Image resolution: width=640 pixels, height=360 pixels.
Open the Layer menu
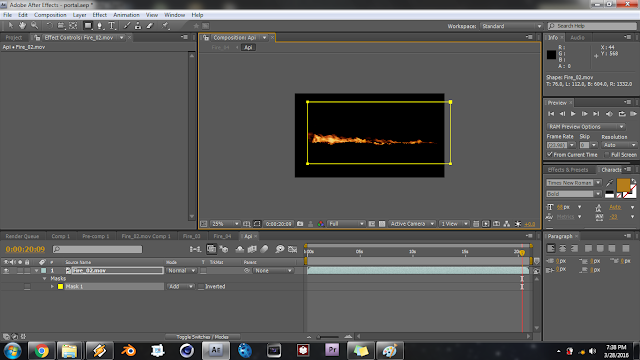point(79,15)
